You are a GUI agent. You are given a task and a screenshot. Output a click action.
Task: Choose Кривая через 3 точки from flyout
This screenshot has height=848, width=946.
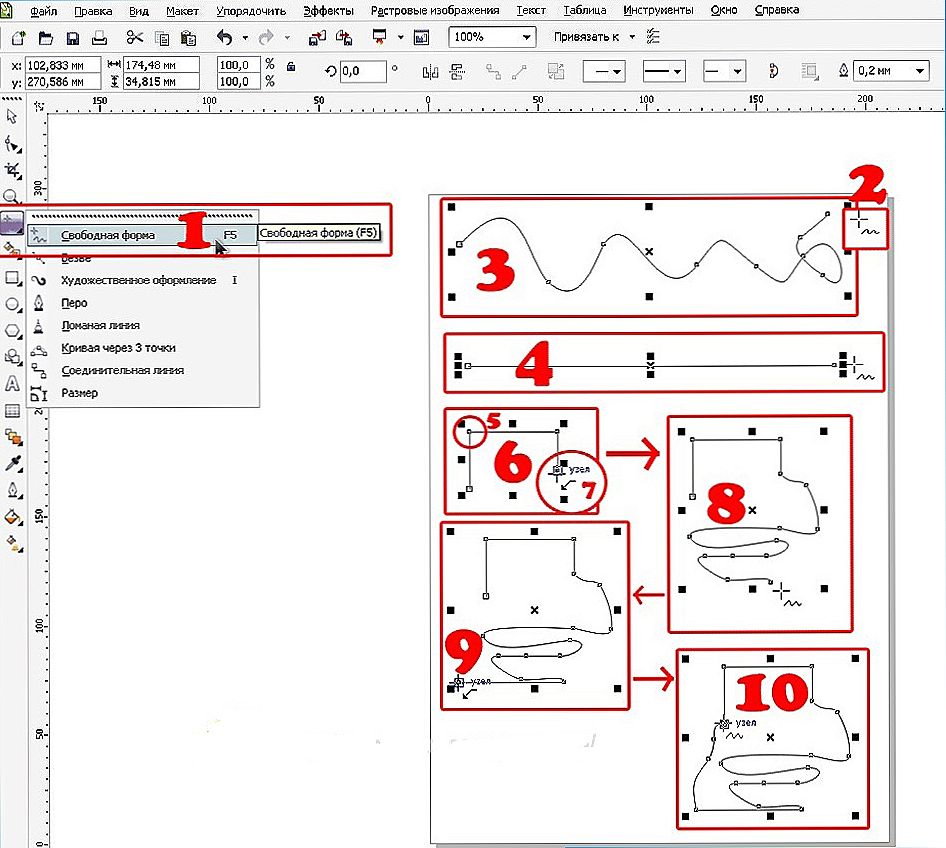[142, 348]
